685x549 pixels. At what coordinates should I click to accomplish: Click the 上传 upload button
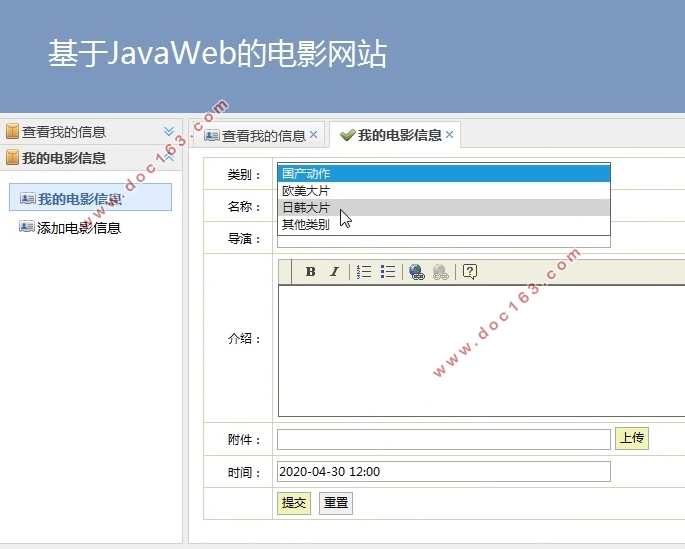(x=632, y=438)
